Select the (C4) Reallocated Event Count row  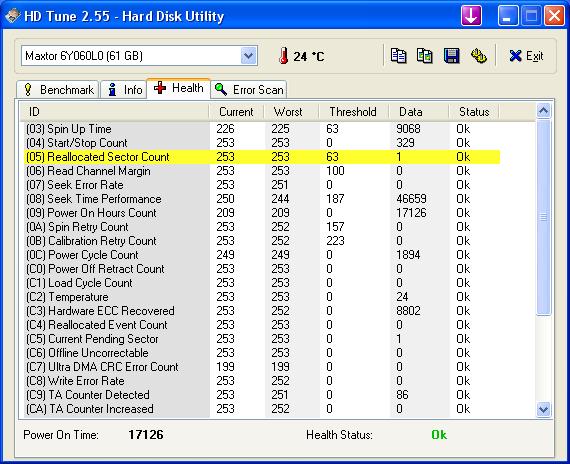[x=262, y=325]
